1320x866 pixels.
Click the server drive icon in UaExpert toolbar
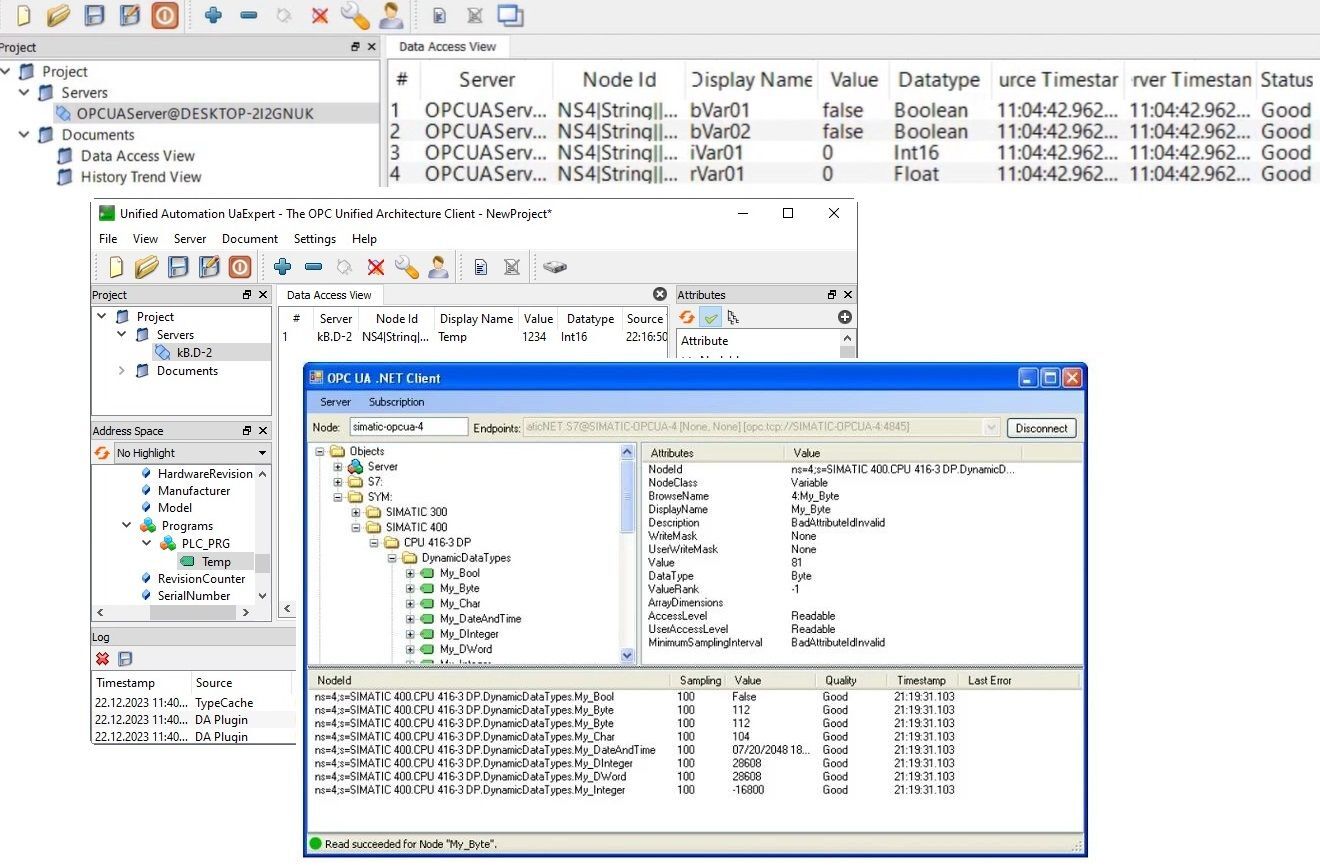point(555,267)
